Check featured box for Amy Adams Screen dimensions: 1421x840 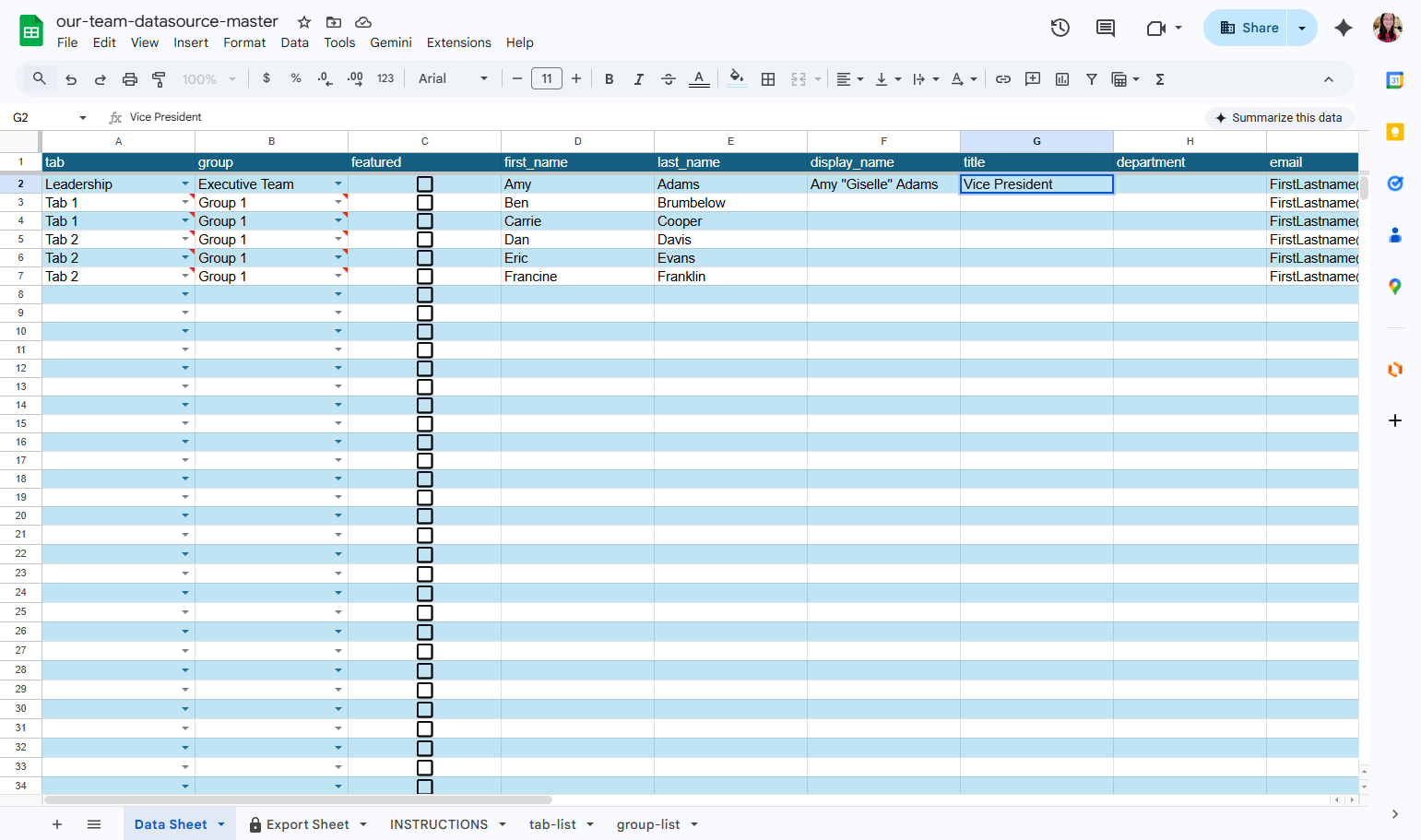(425, 184)
